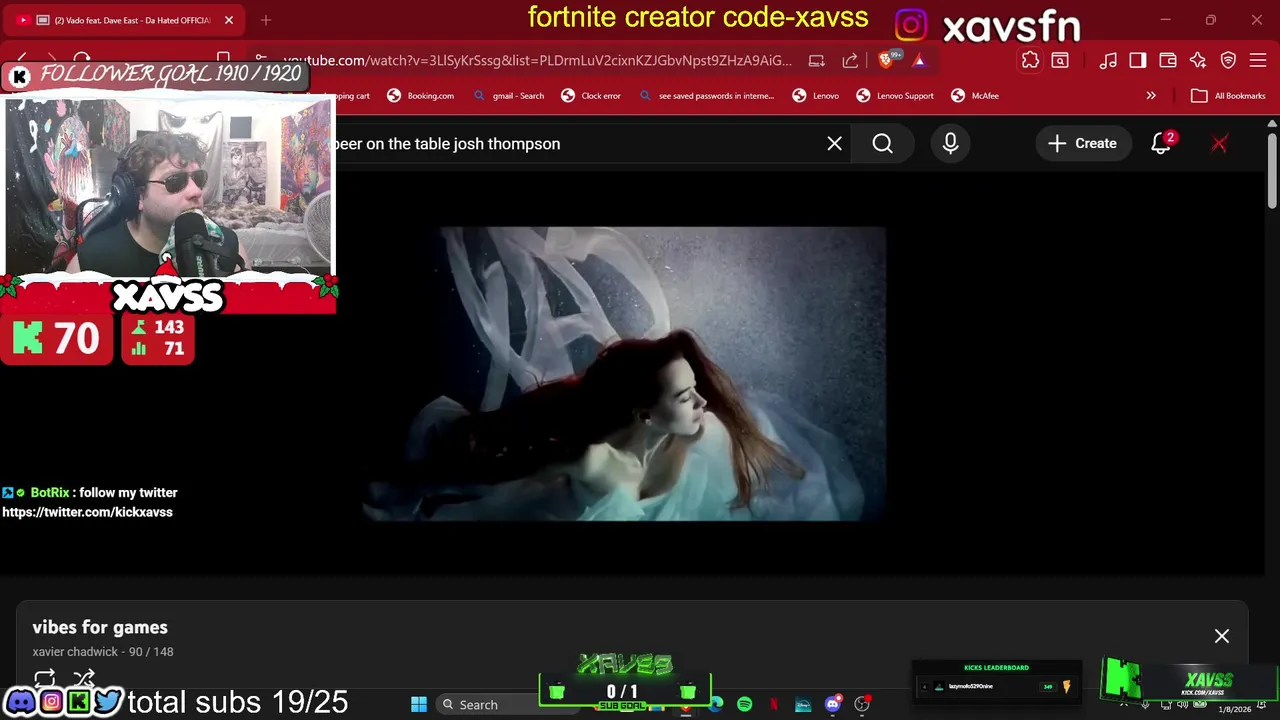Open the twitter.com/kickxavss chat link
The height and width of the screenshot is (720, 1280).
[87, 512]
